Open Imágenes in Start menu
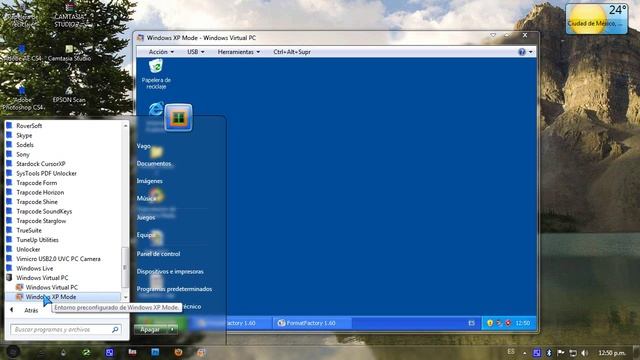640x360 pixels. coord(149,181)
